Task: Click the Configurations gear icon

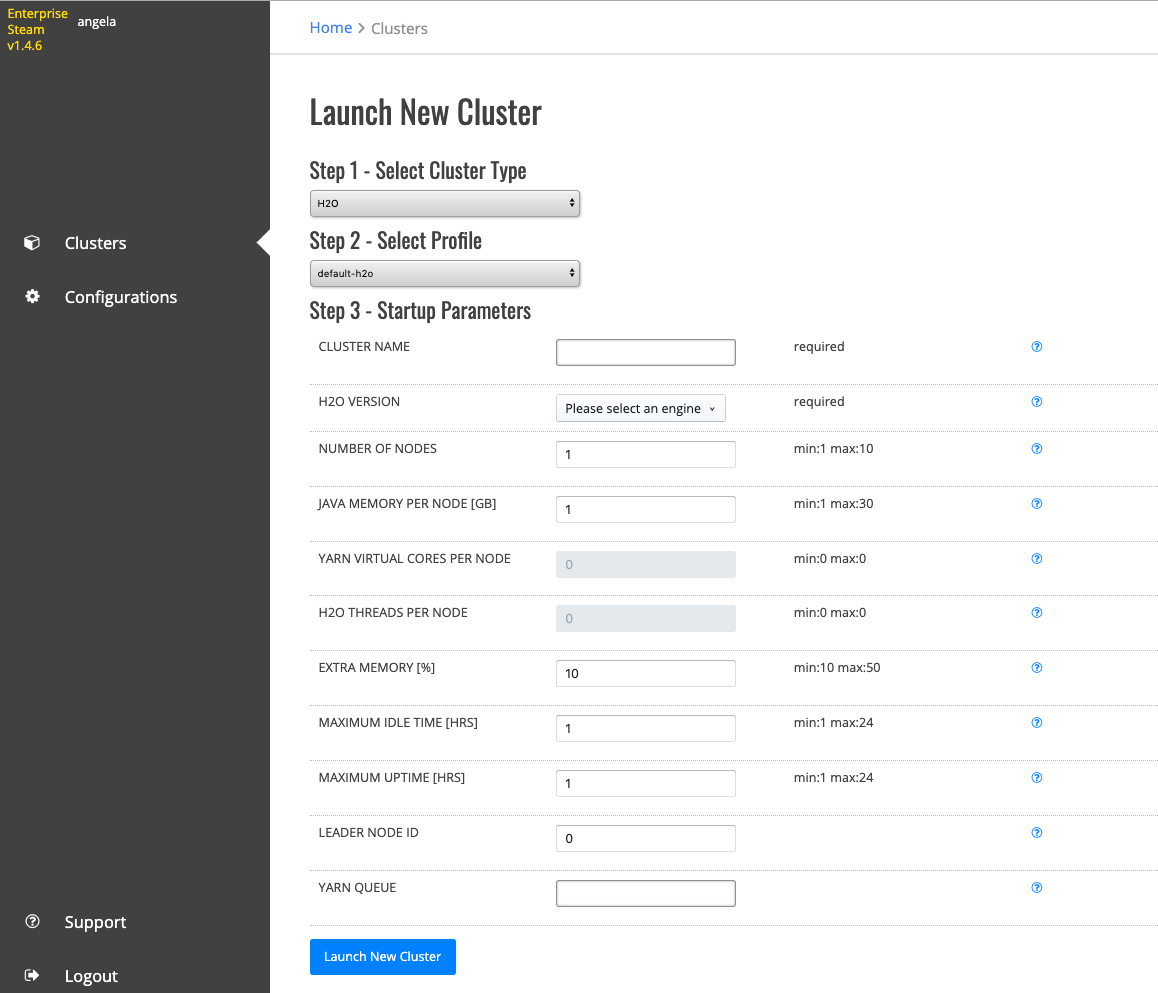Action: click(x=32, y=297)
